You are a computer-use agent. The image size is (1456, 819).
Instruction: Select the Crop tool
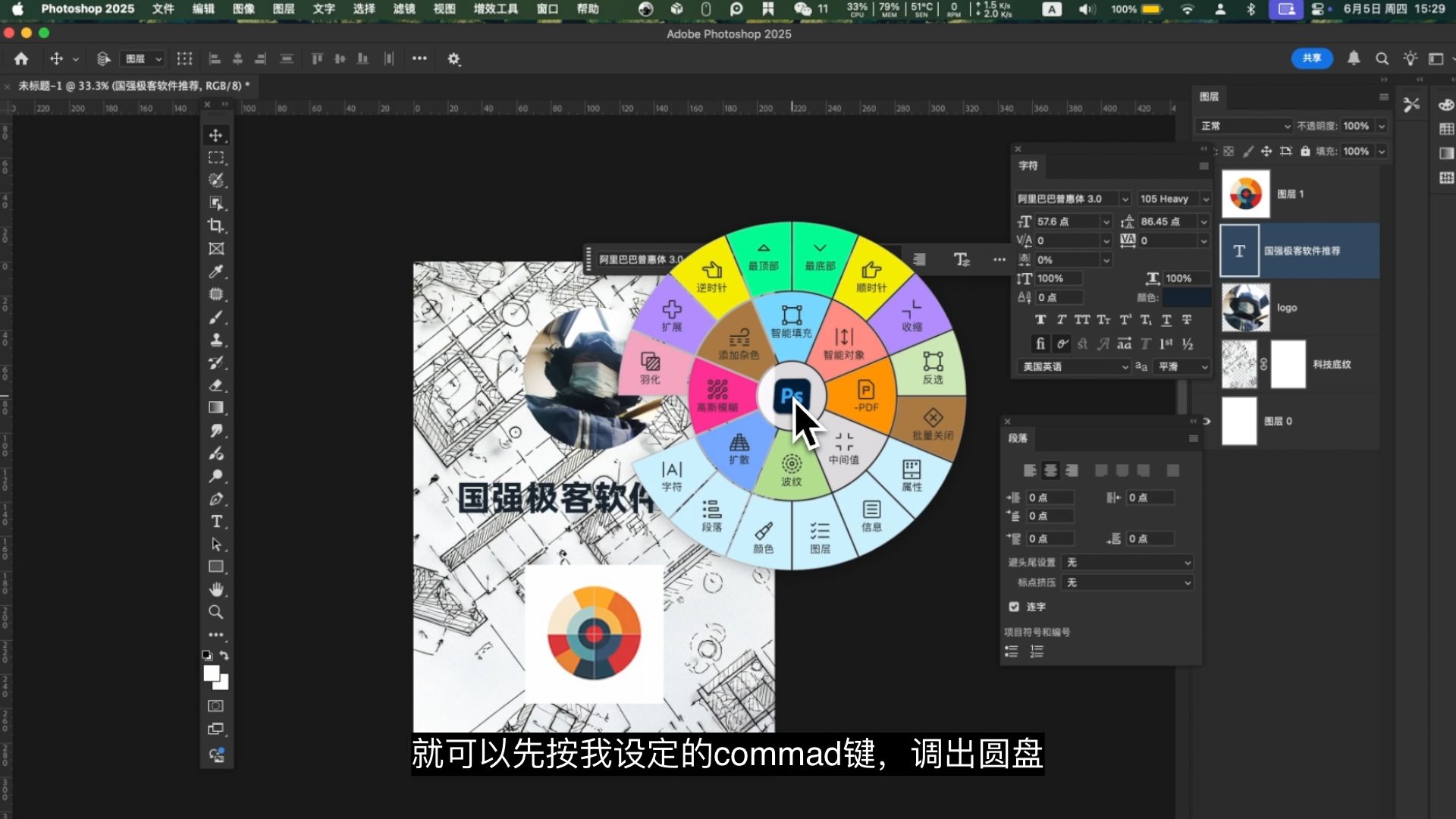click(x=216, y=226)
